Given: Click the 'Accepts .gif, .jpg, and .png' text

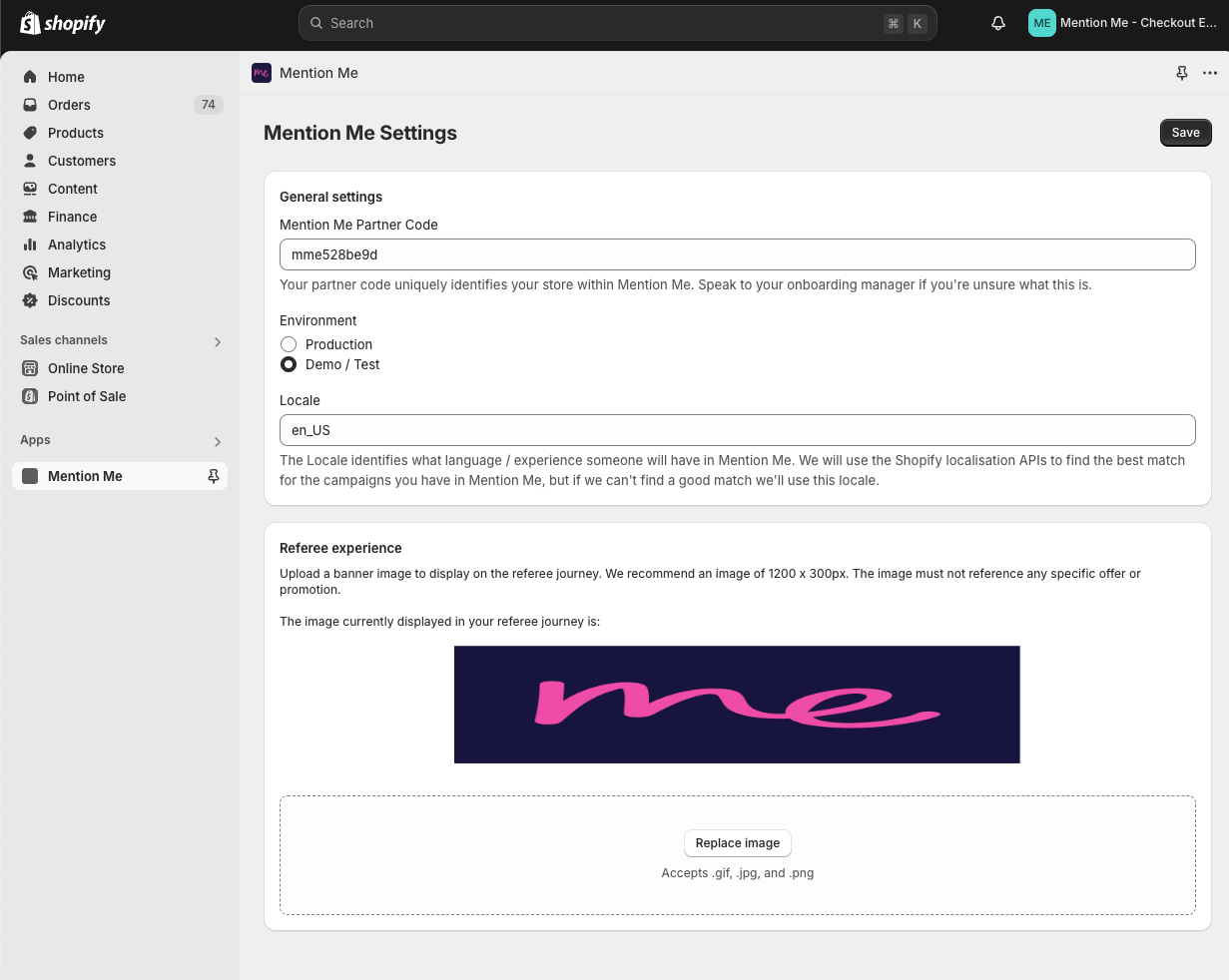Looking at the screenshot, I should 738,873.
